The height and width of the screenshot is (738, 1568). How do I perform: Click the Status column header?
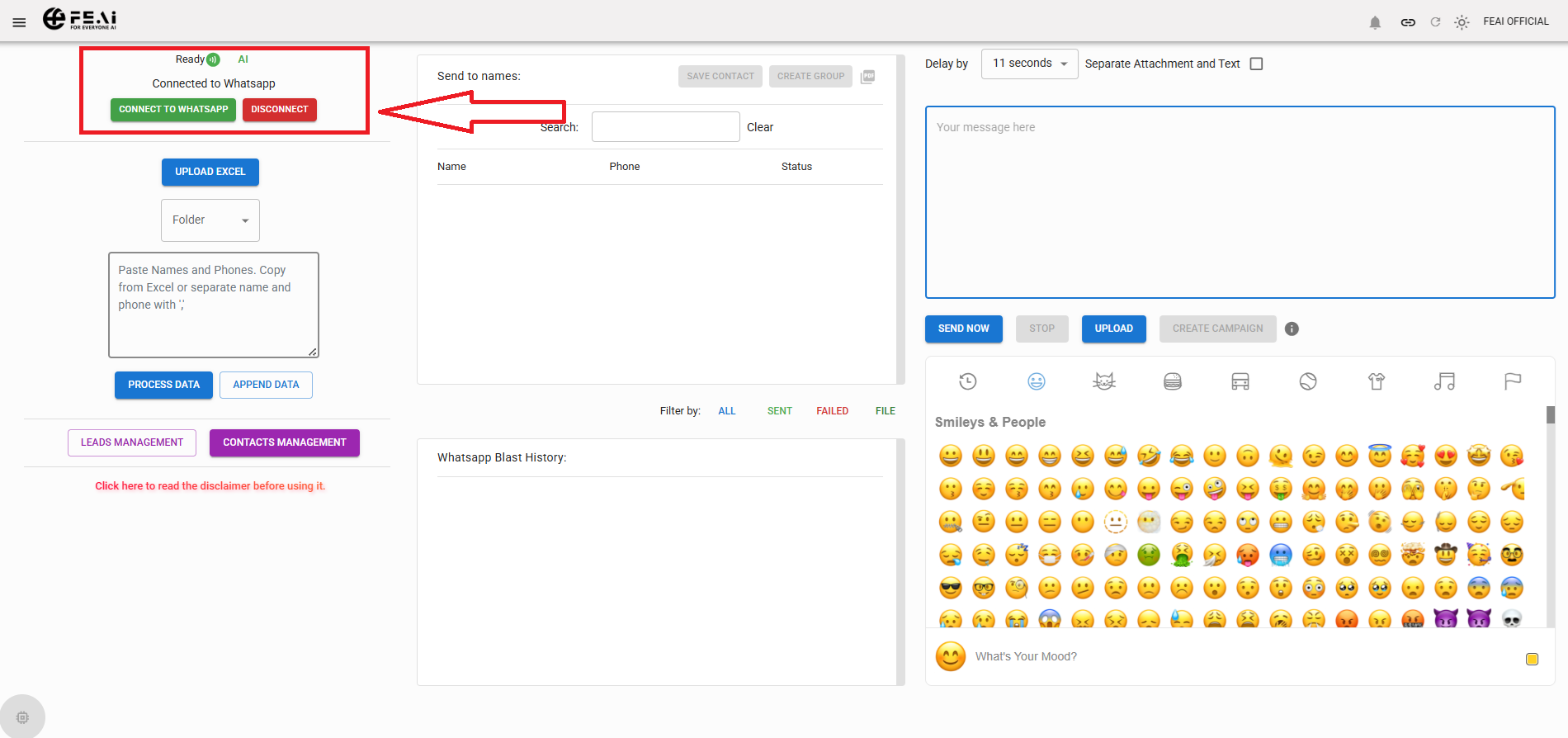click(x=796, y=167)
